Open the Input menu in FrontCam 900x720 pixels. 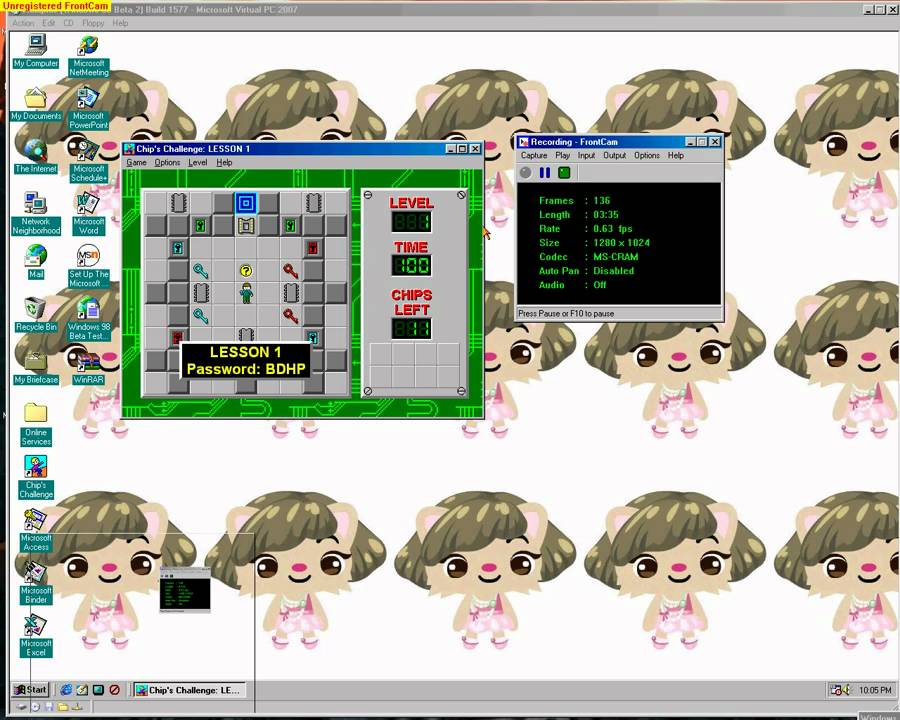point(586,155)
